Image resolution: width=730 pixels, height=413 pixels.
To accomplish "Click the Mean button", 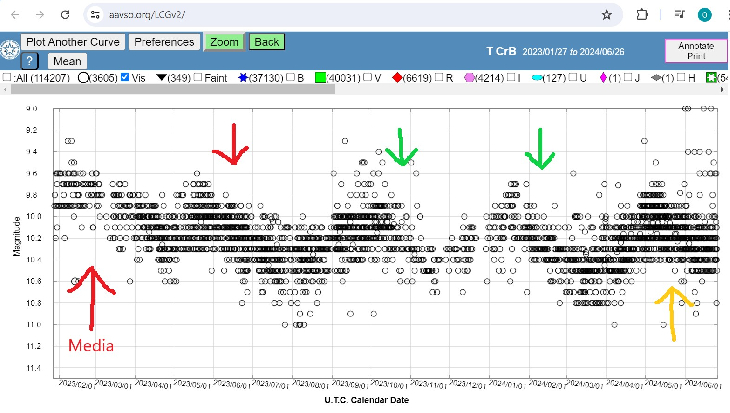I will pos(66,61).
